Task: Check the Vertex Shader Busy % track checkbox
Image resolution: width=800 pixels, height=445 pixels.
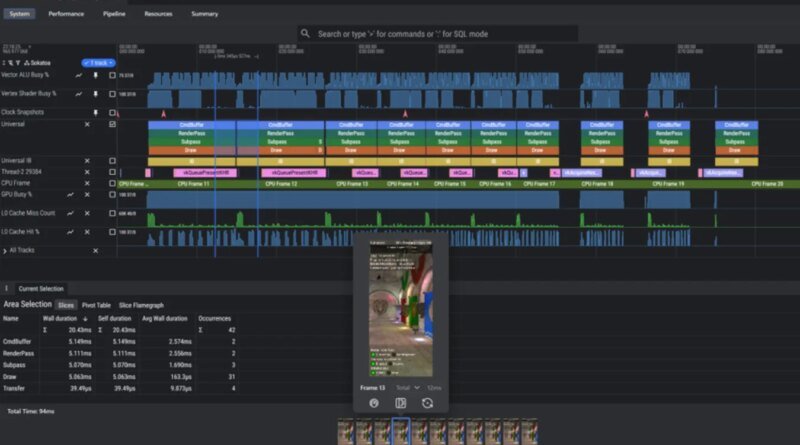Action: (112, 94)
